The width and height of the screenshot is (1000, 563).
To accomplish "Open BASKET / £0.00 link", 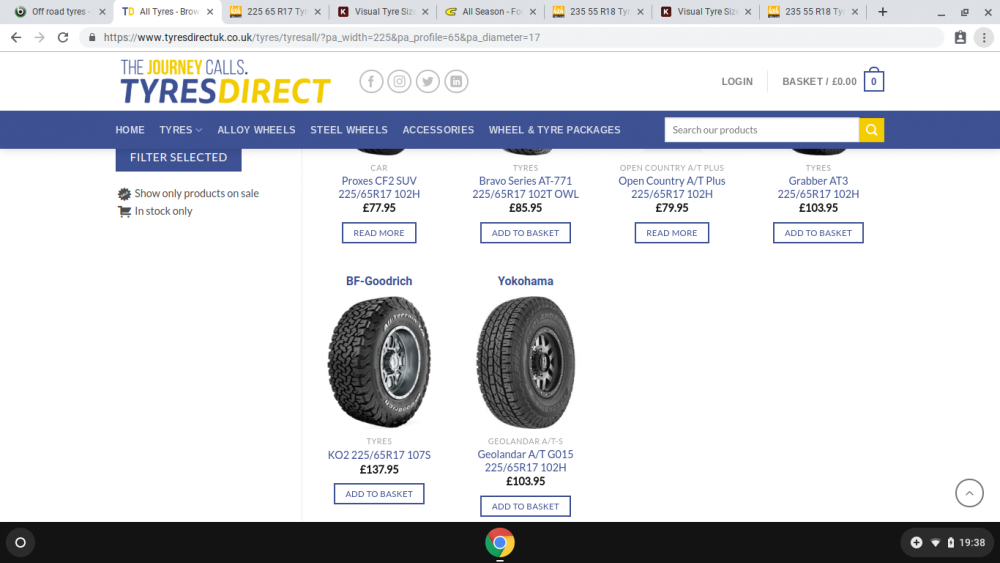I will point(820,82).
